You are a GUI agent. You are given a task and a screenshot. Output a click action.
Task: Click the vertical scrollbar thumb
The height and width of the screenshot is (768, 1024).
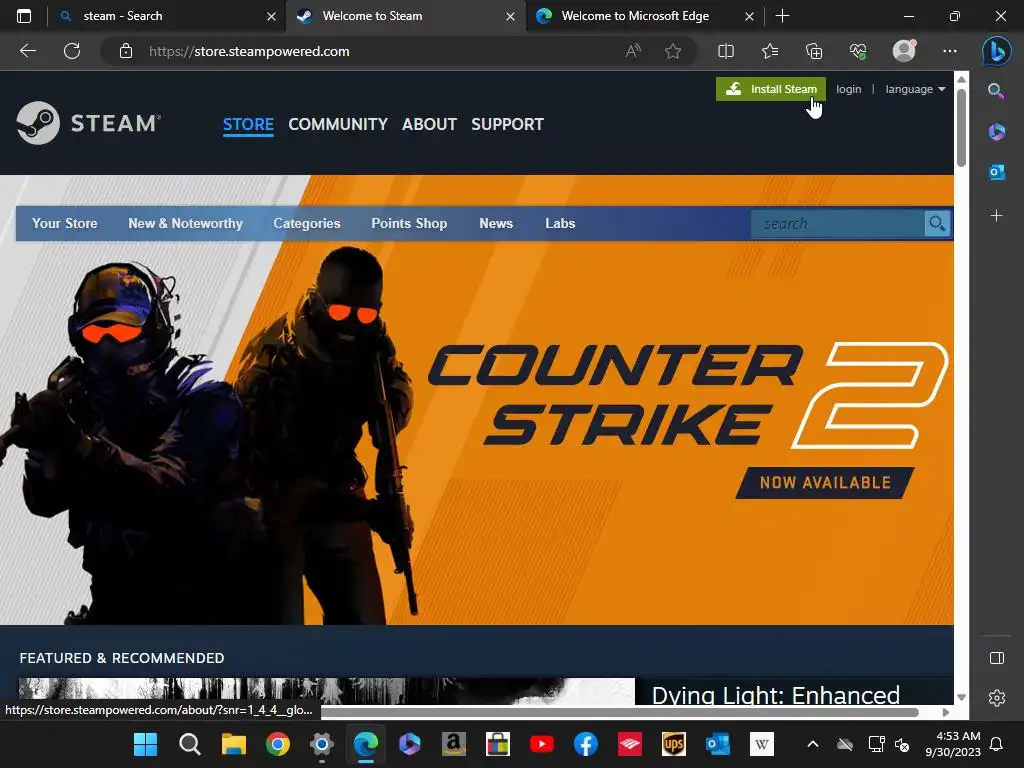point(961,127)
